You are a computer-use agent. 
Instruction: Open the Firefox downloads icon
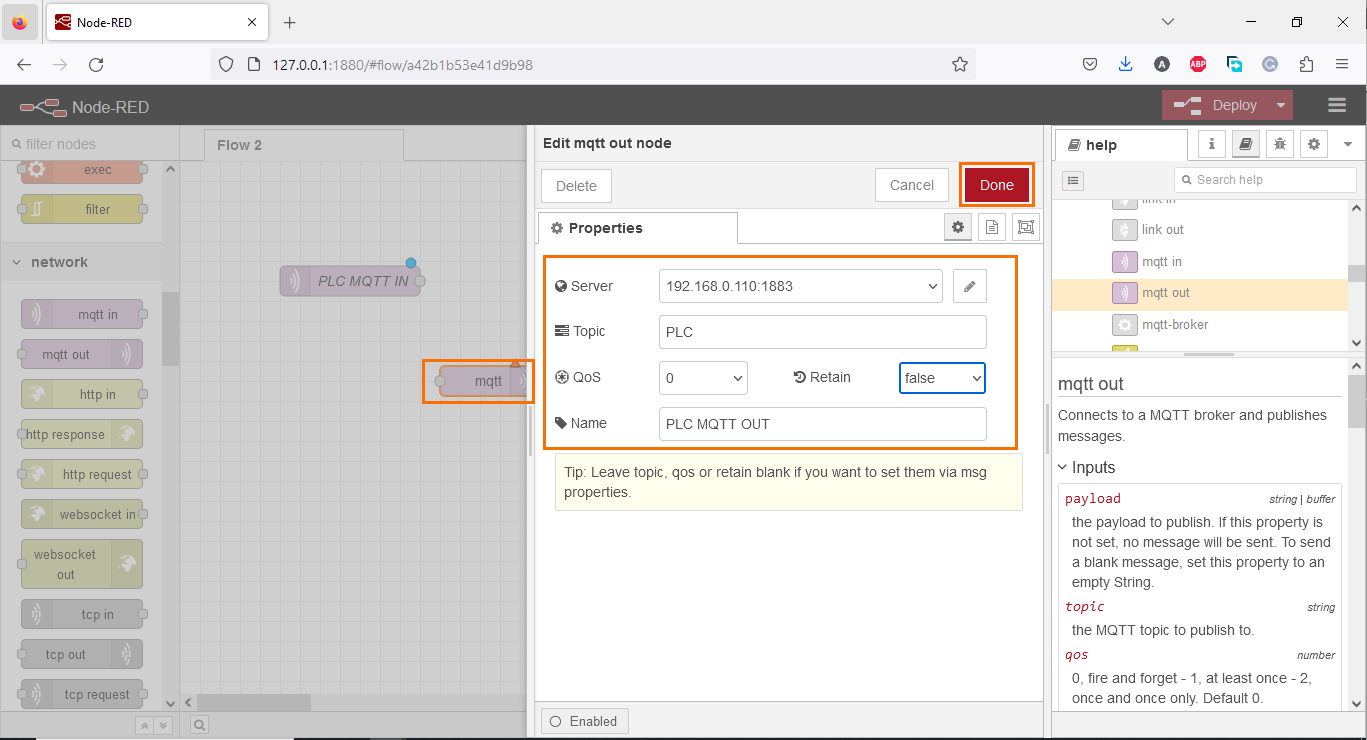[x=1125, y=64]
